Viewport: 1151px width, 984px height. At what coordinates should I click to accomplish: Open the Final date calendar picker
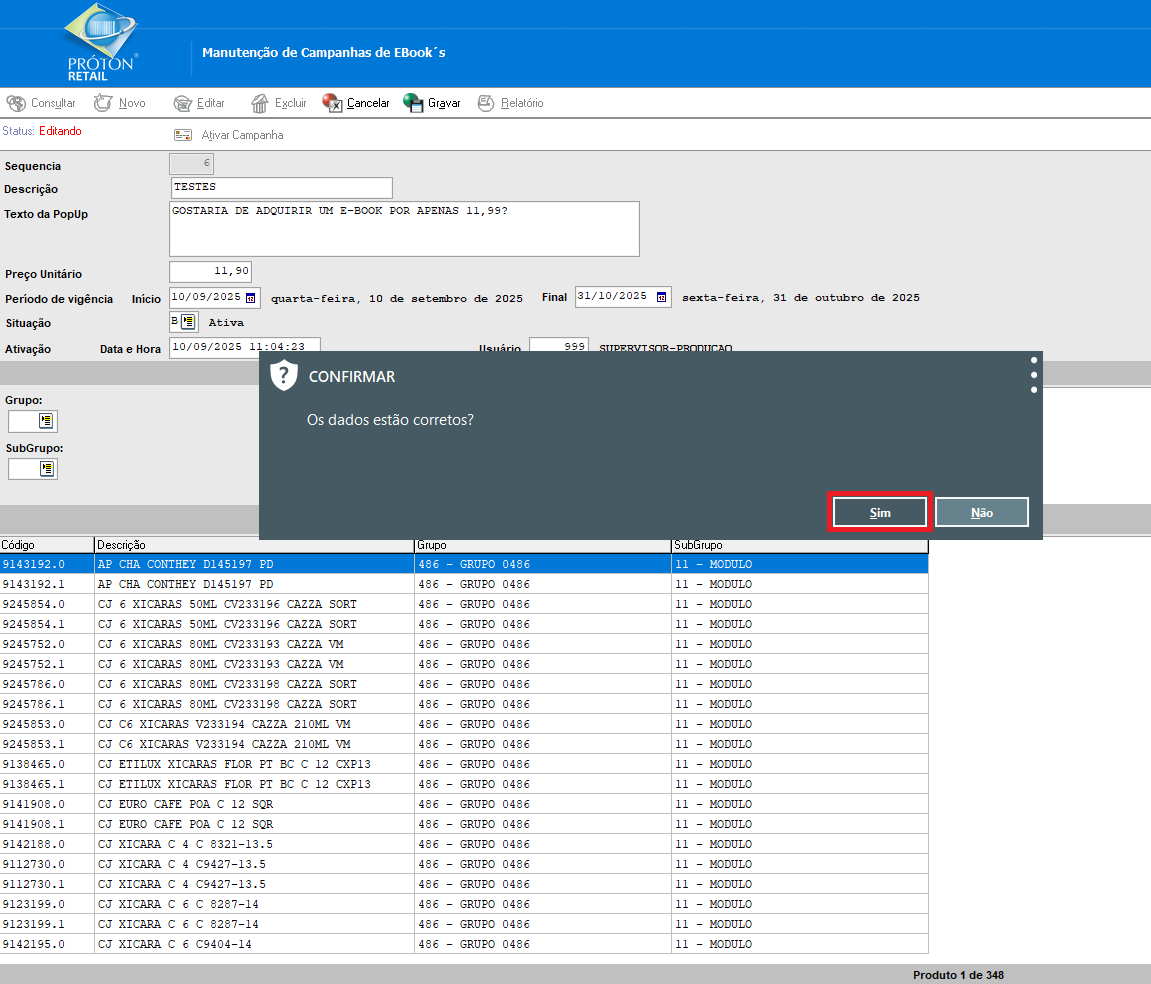(661, 297)
